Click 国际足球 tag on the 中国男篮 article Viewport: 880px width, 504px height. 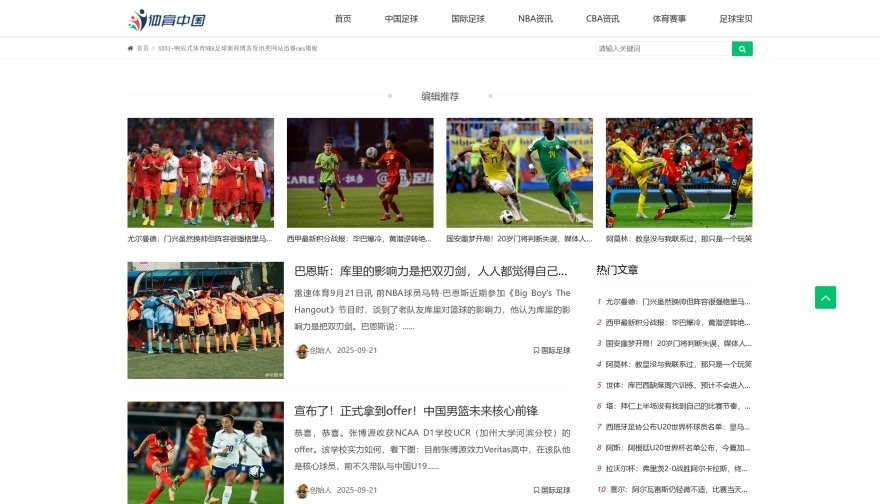point(552,490)
